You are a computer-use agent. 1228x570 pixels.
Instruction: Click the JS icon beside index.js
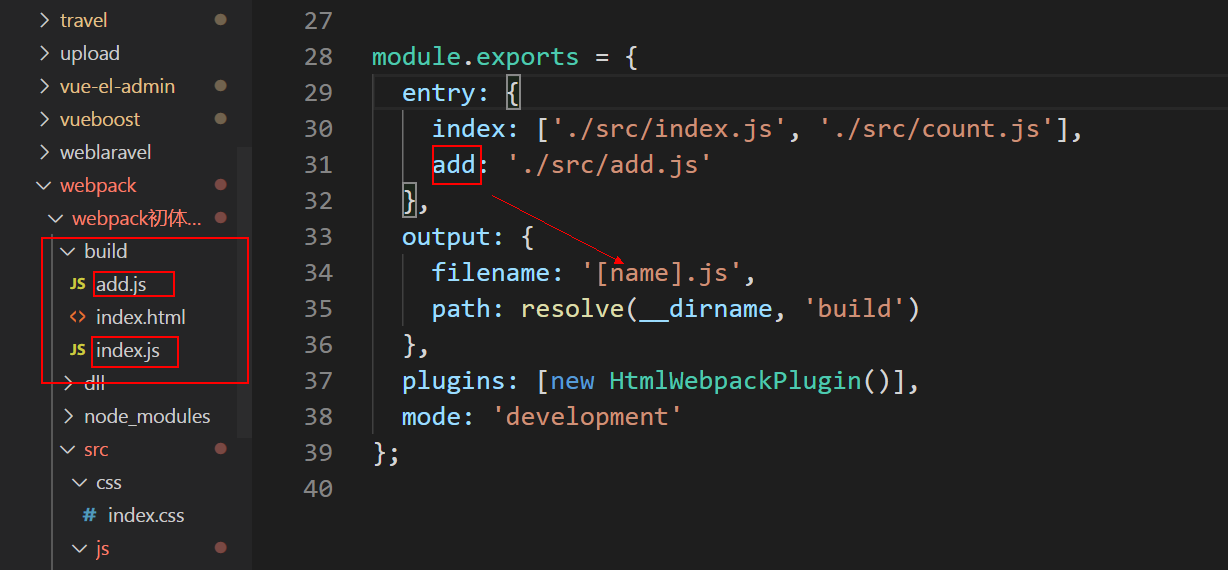pos(77,350)
